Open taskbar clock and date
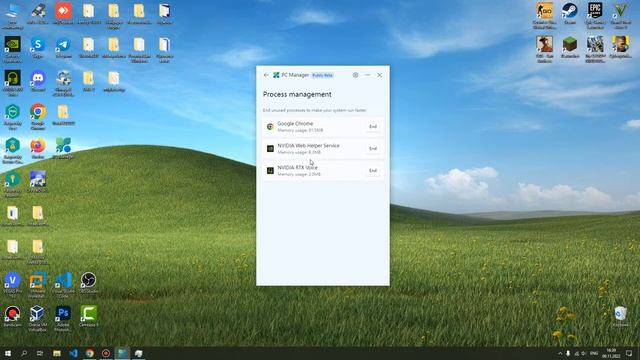The height and width of the screenshot is (360, 640). click(611, 353)
